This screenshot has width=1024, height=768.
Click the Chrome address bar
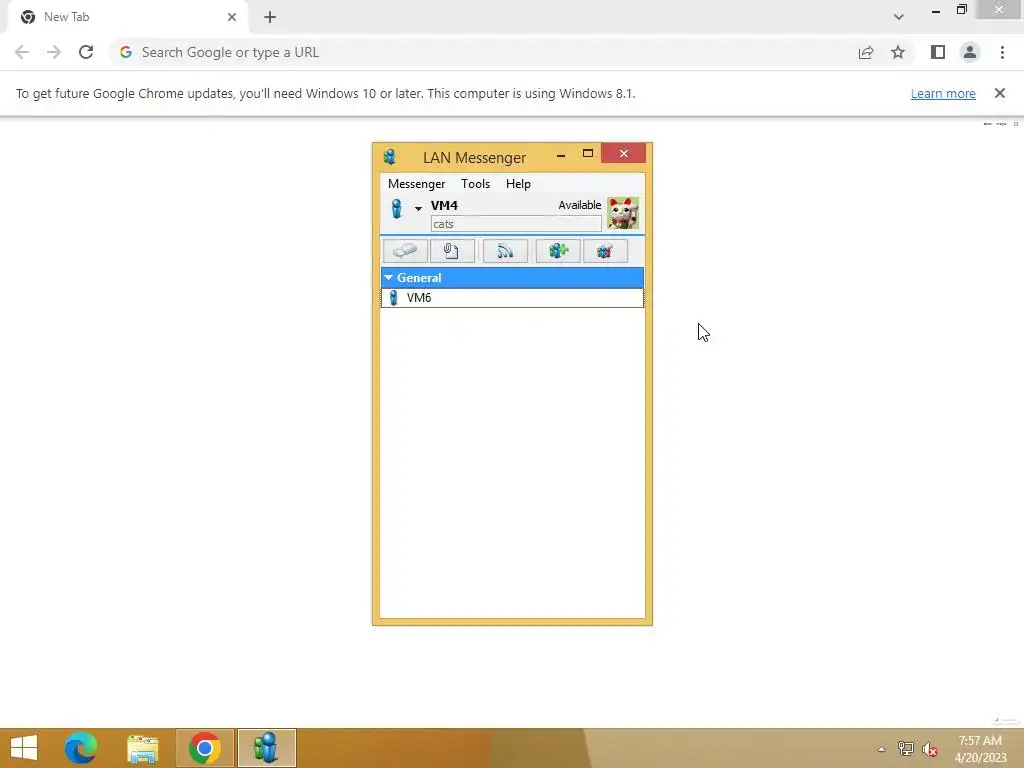click(x=483, y=52)
